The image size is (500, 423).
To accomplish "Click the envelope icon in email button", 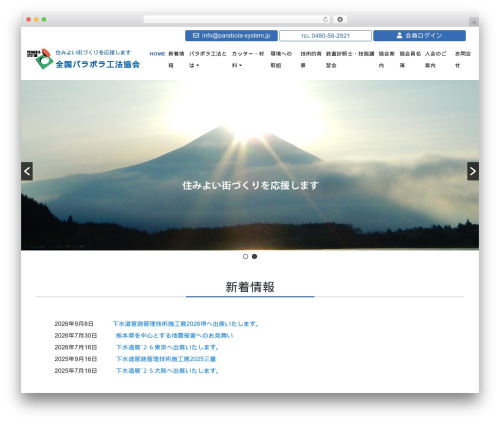I will [196, 35].
